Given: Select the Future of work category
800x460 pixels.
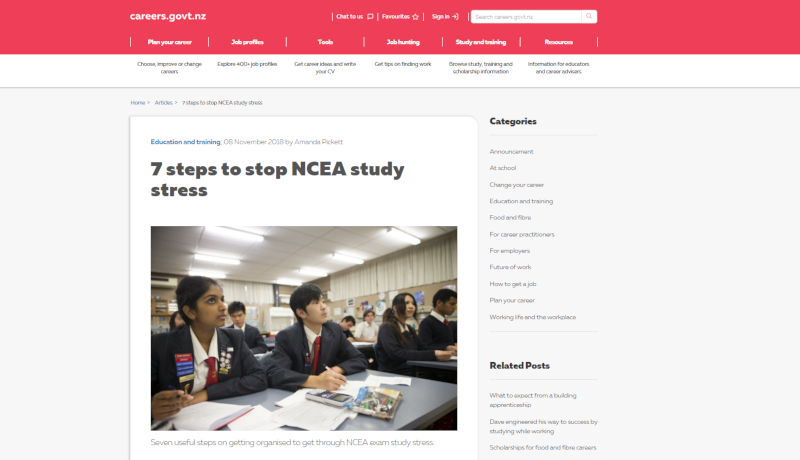Looking at the screenshot, I should [510, 267].
